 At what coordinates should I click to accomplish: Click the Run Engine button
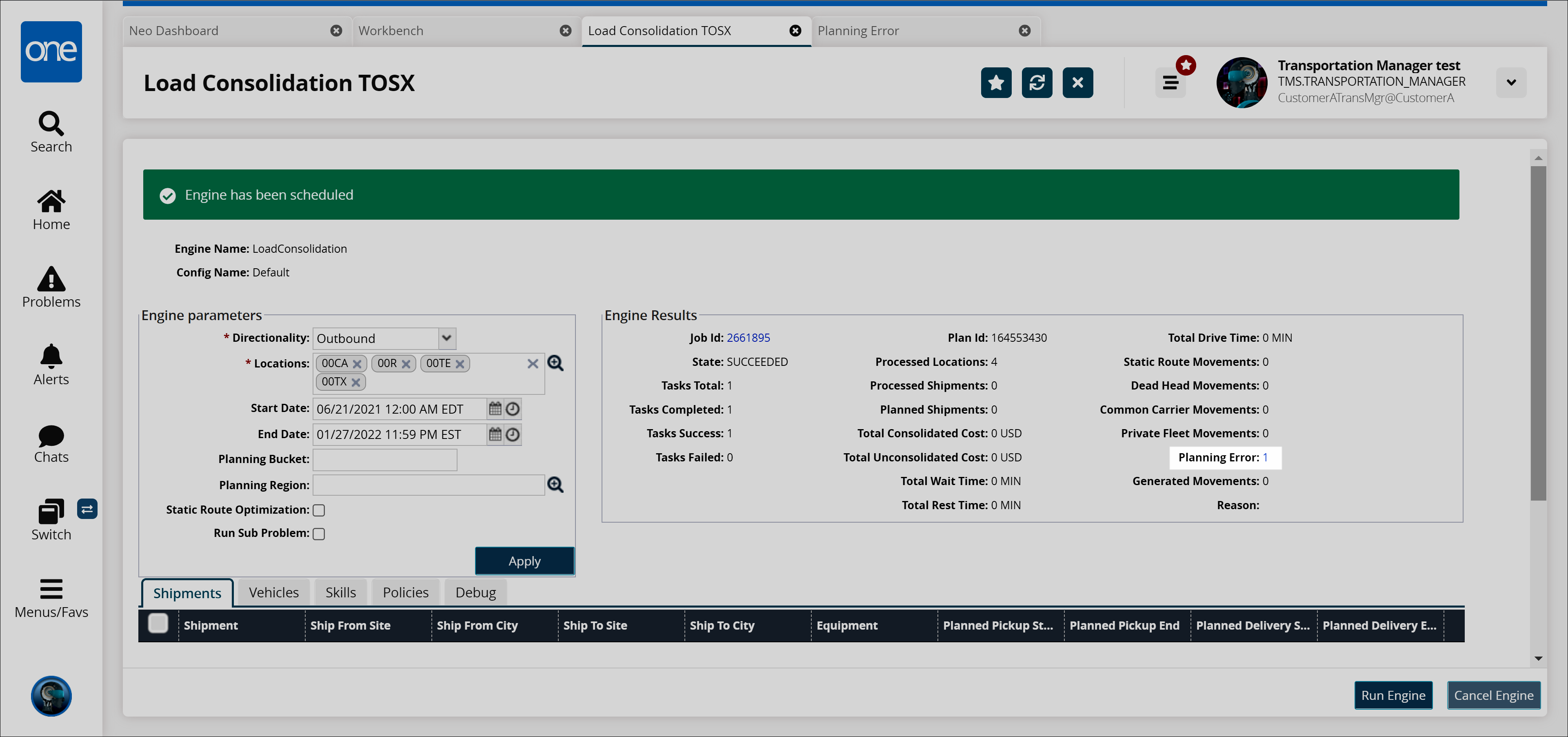[1393, 695]
